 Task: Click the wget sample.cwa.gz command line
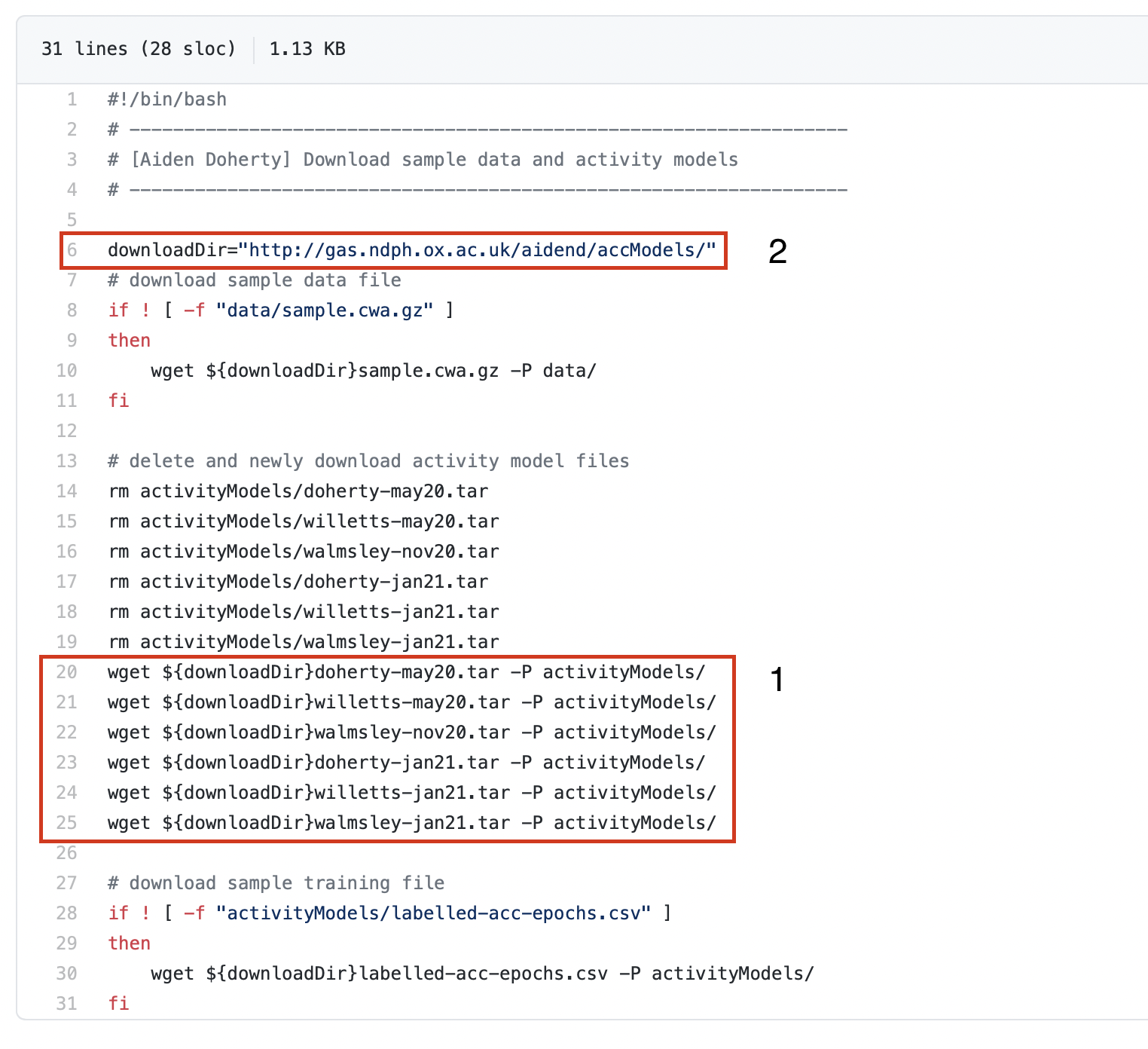click(374, 371)
